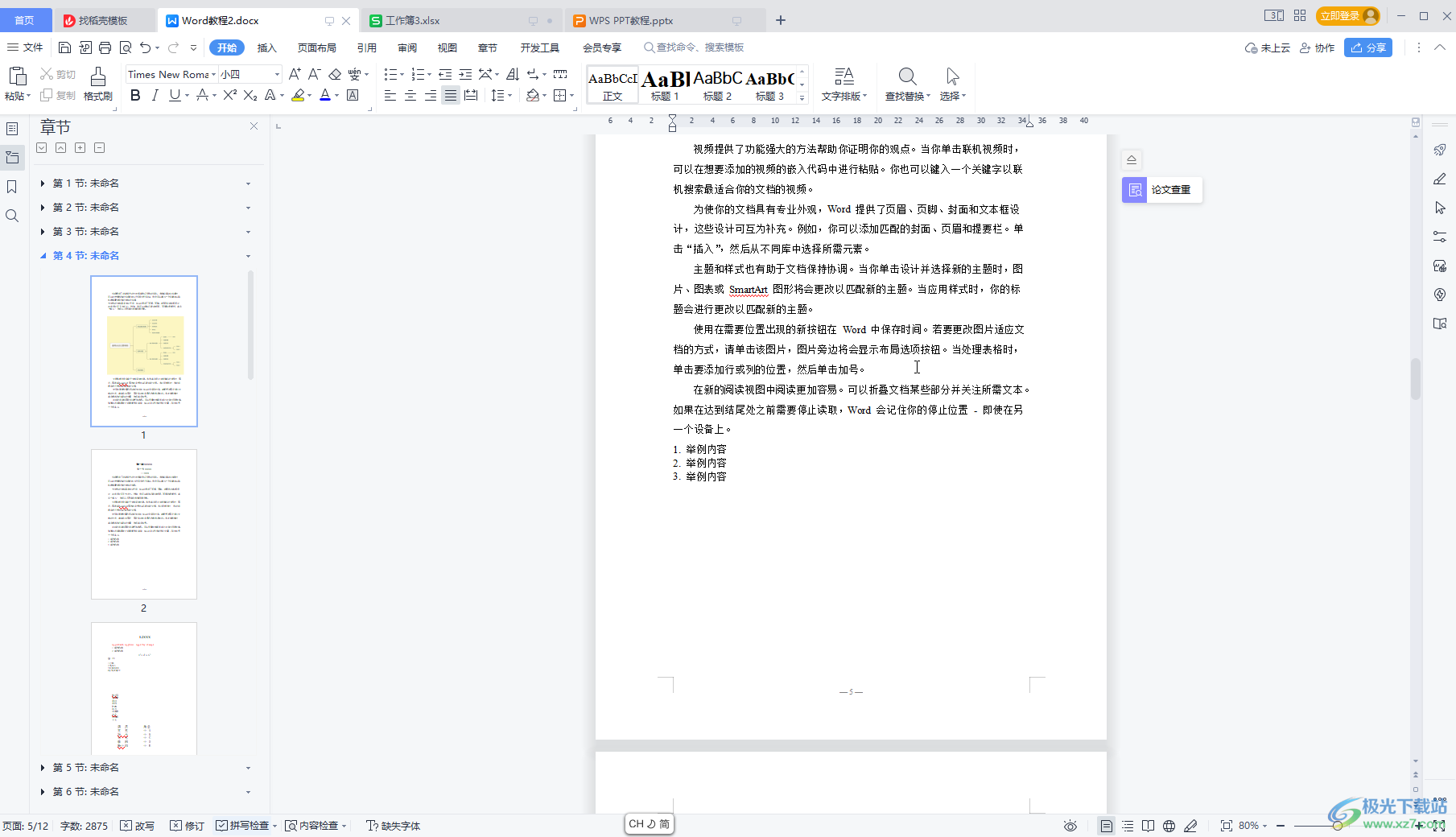Expand the styles gallery arrow

pyautogui.click(x=802, y=98)
